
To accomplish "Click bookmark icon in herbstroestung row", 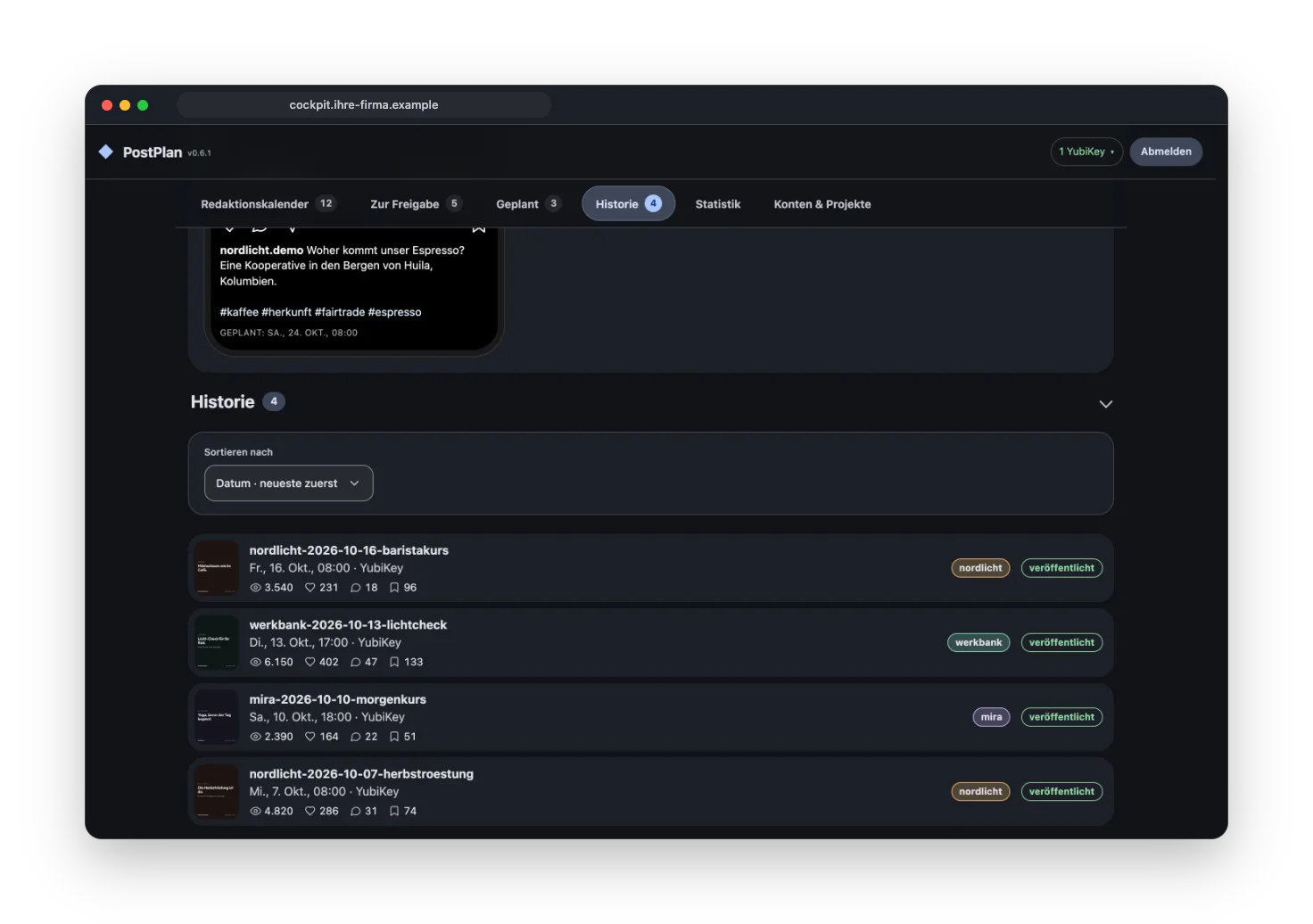I will tap(394, 811).
